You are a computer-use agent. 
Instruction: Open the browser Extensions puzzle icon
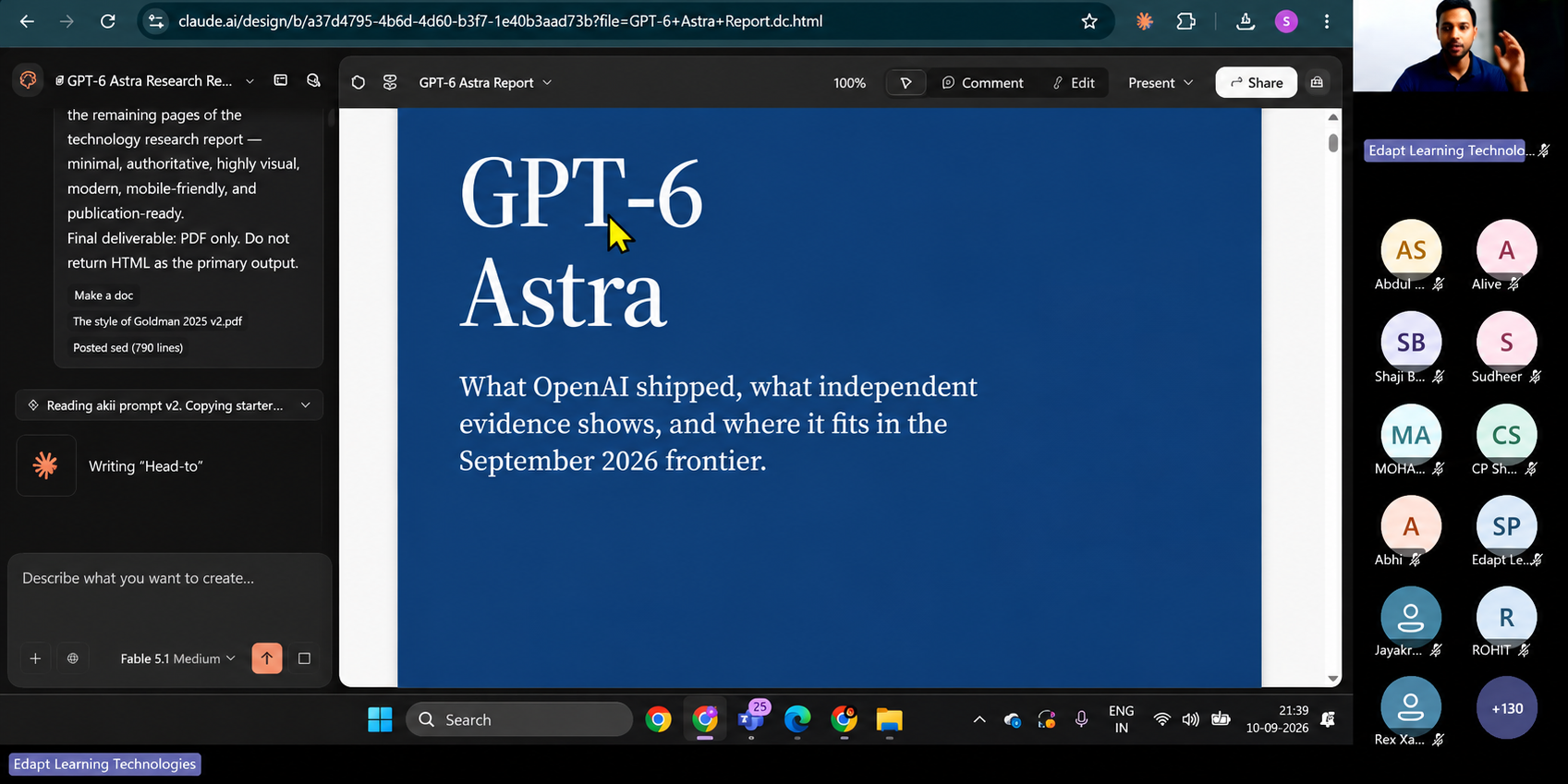tap(1186, 21)
